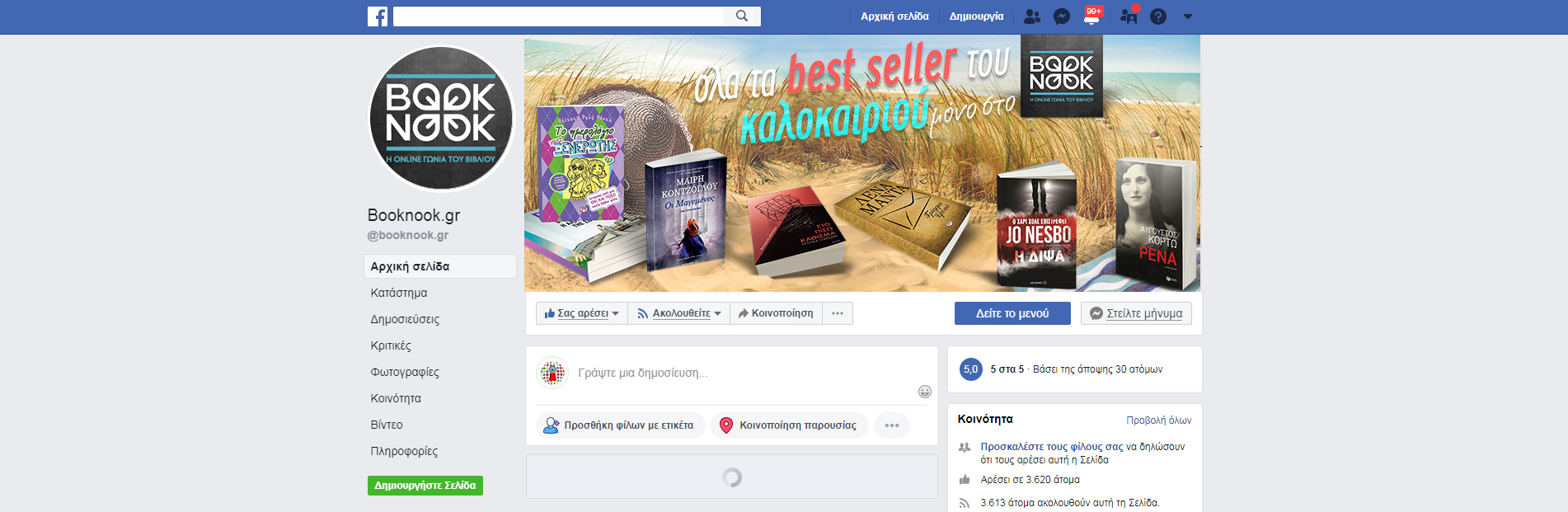Click the search magnifier icon

pyautogui.click(x=742, y=16)
